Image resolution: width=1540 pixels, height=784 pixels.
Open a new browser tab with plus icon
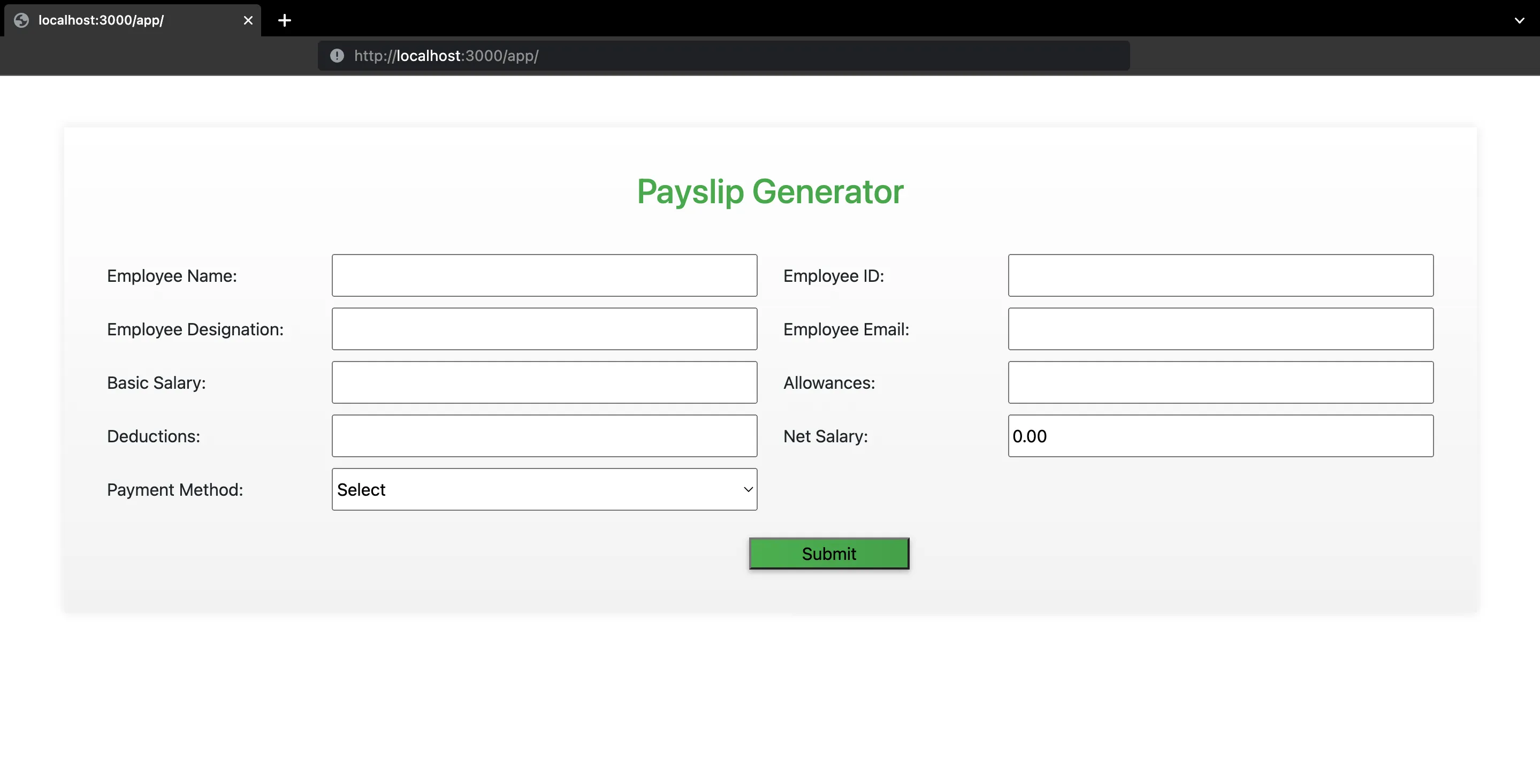click(x=285, y=20)
